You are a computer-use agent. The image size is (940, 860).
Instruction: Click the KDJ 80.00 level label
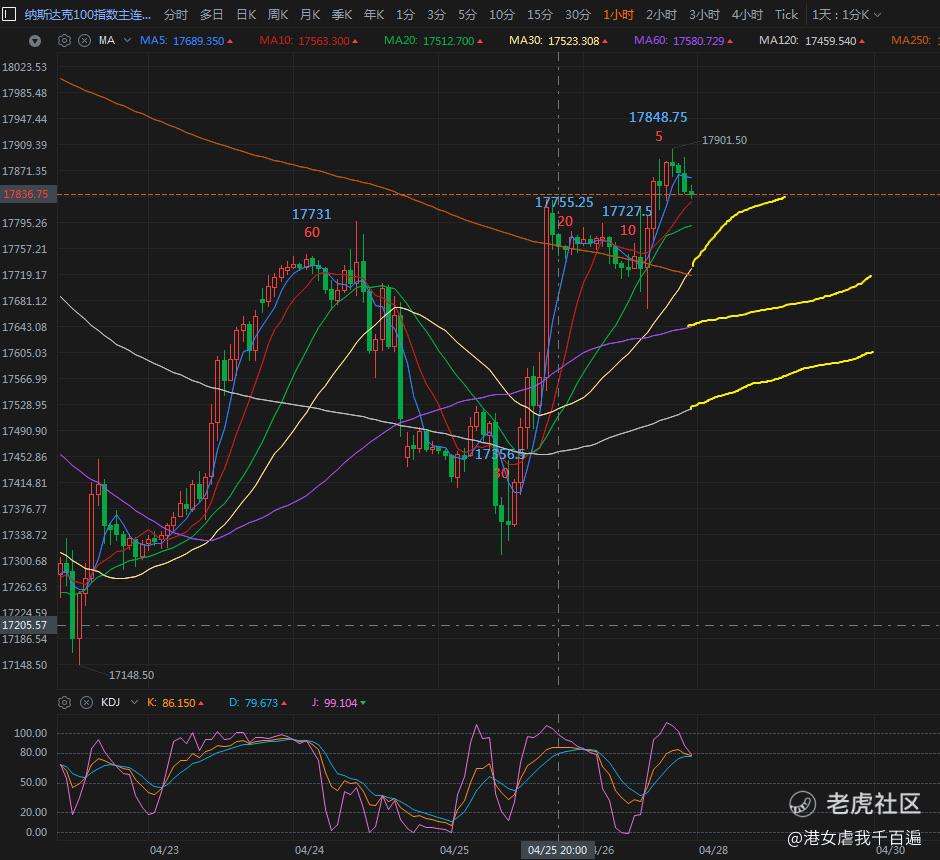pyautogui.click(x=34, y=752)
